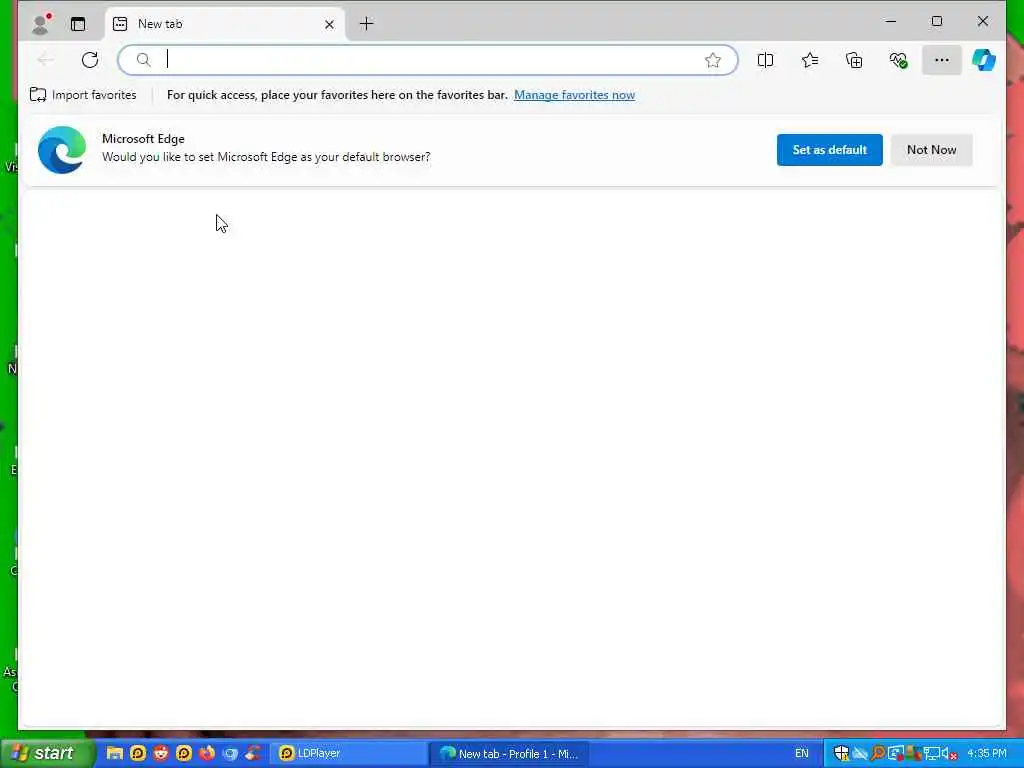The image size is (1024, 768).
Task: Select the New tab tab
Action: pyautogui.click(x=224, y=24)
